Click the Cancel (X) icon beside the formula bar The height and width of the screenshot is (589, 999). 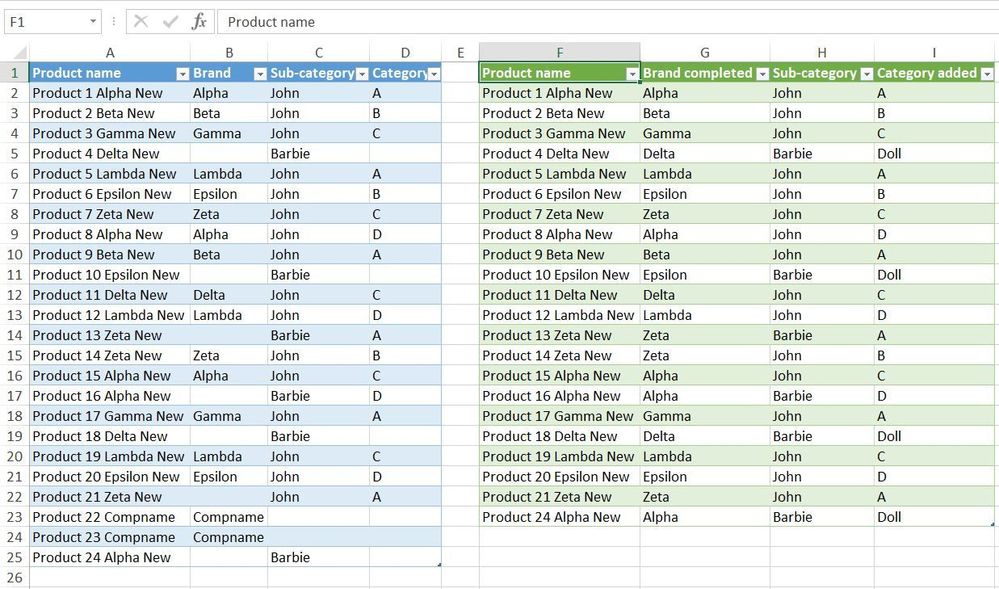139,21
